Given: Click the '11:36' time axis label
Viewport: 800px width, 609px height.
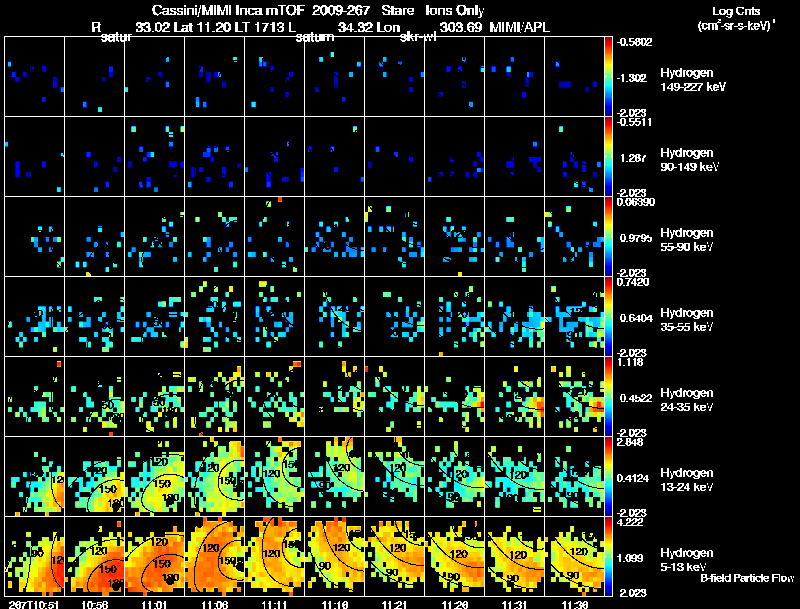Looking at the screenshot, I should 575,605.
